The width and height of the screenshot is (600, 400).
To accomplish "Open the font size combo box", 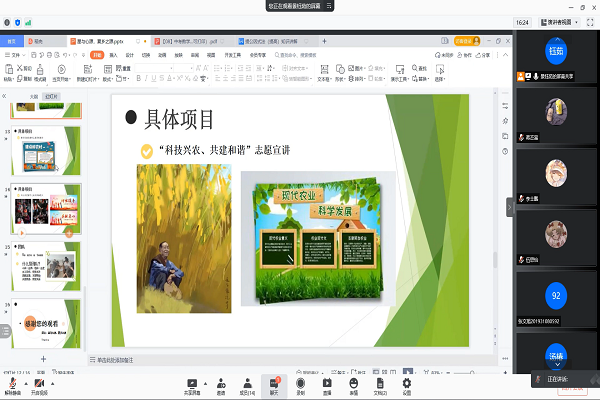I will coord(184,68).
